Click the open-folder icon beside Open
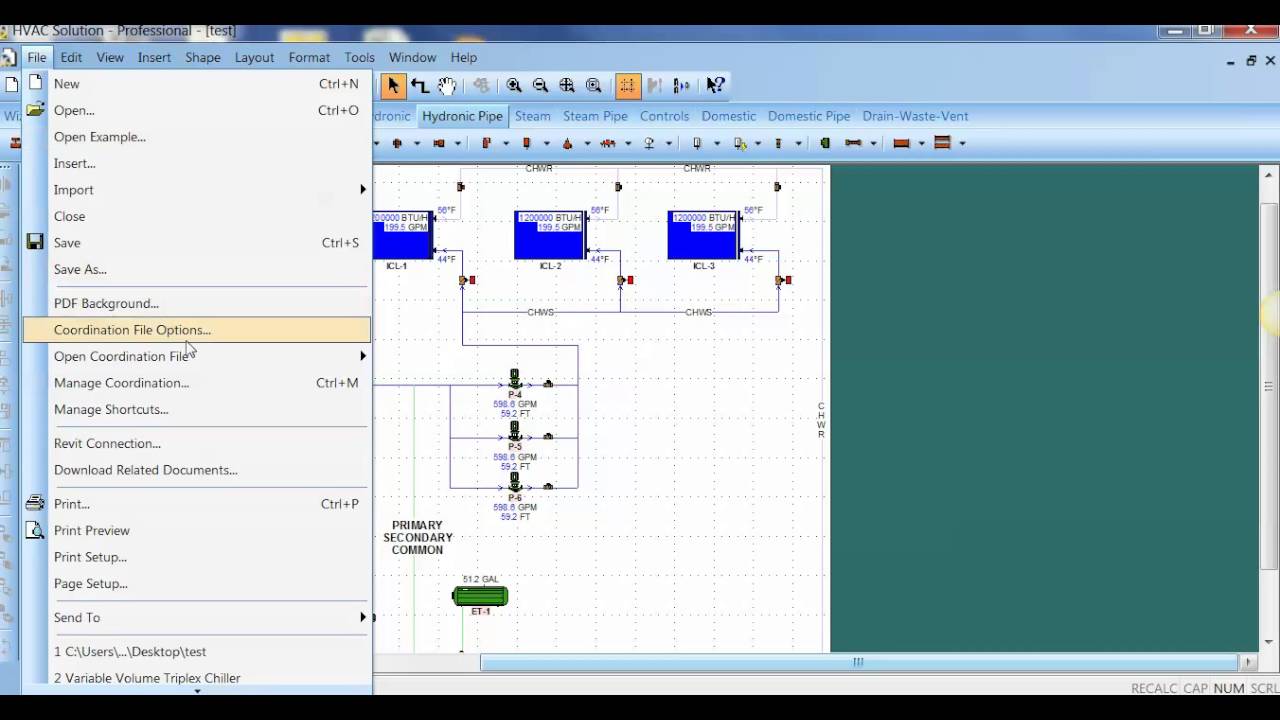The height and width of the screenshot is (720, 1280). (35, 110)
